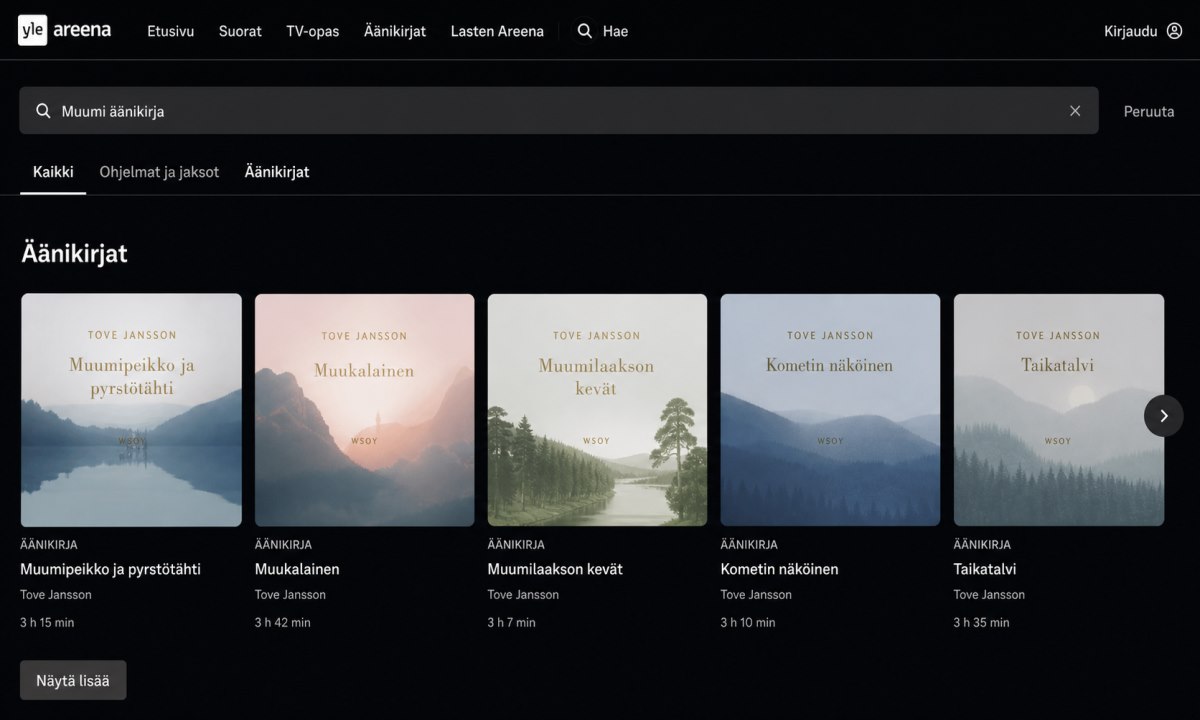Screen dimensions: 1200x720
Task: Click the 3 h 42 min duration
Action: (283, 622)
